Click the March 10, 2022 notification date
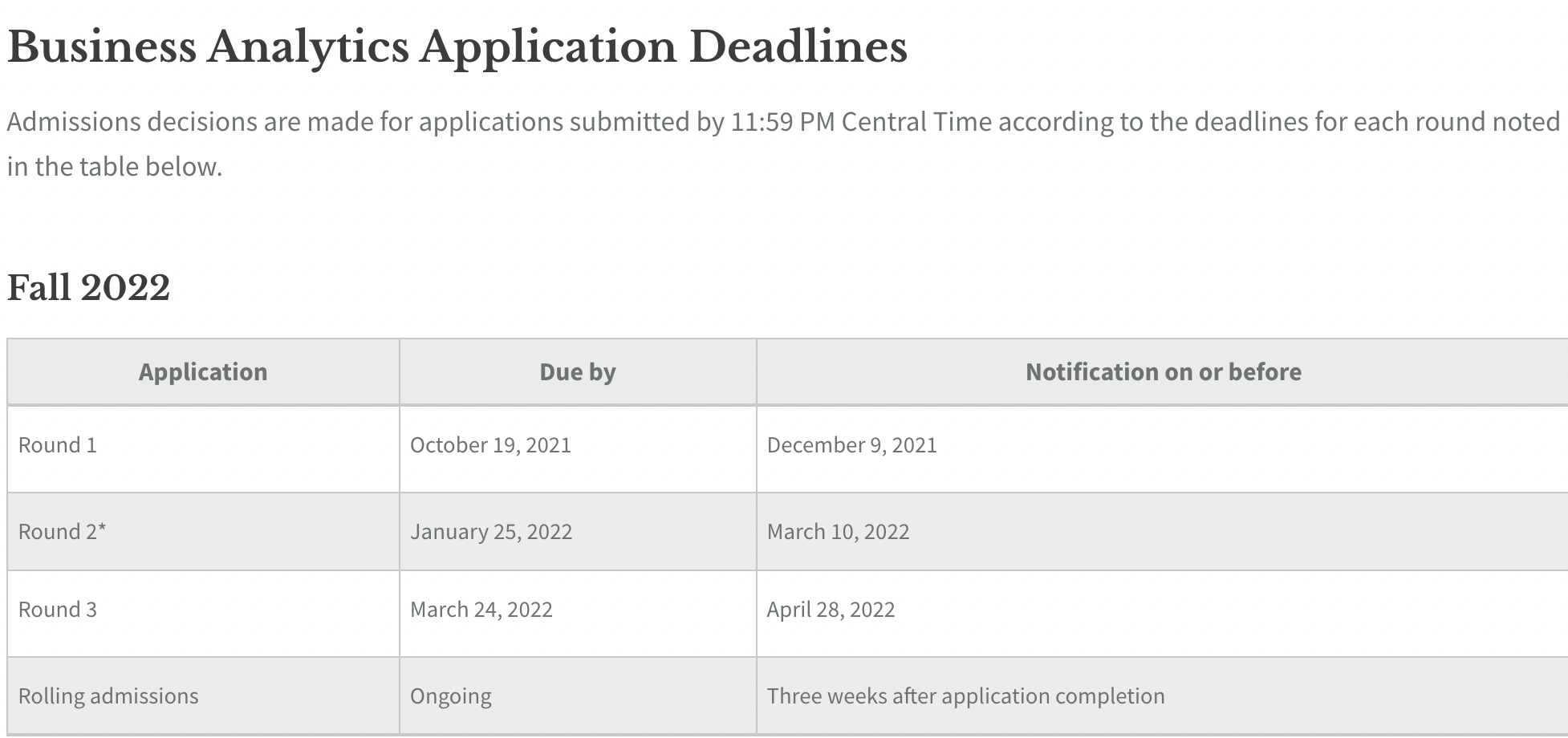1568x738 pixels. pyautogui.click(x=838, y=532)
